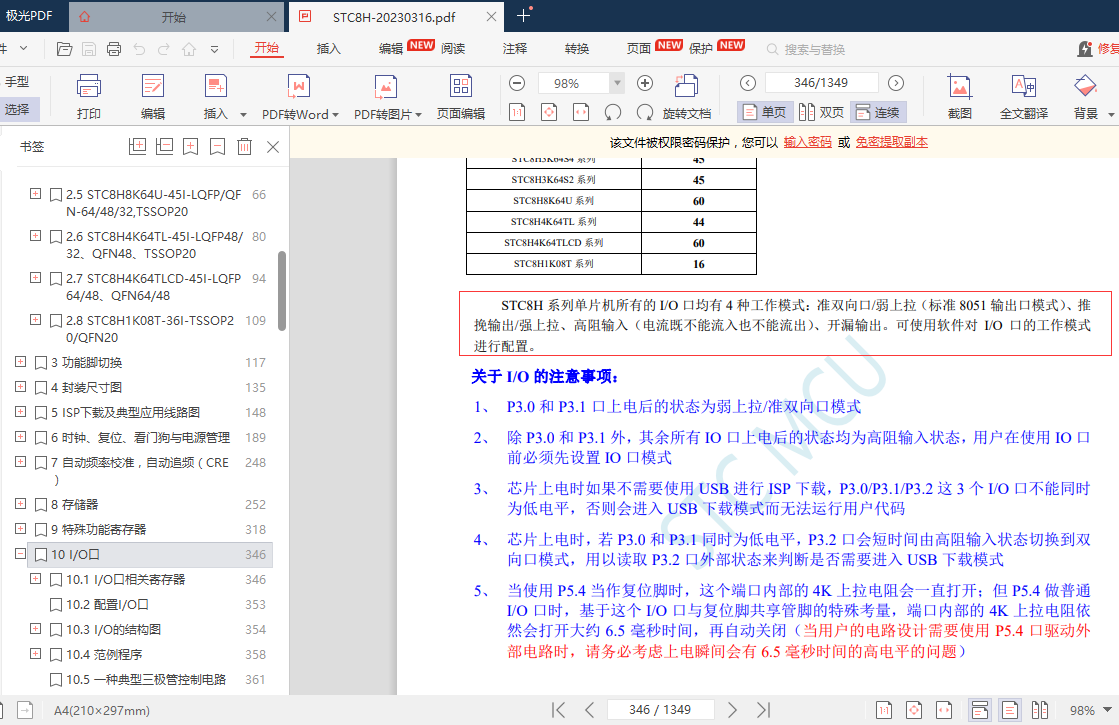
Task: Click the PDF转Word conversion icon
Action: click(x=298, y=87)
